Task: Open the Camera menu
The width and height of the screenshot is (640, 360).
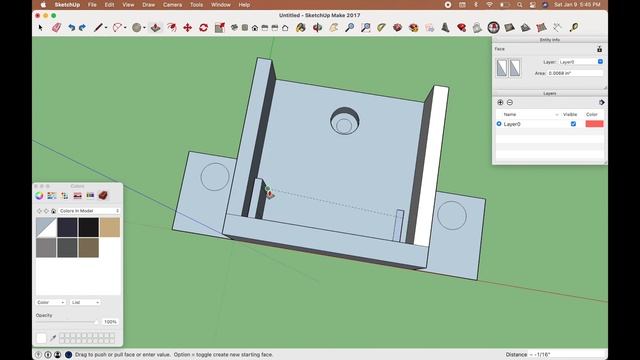Action: 172,5
